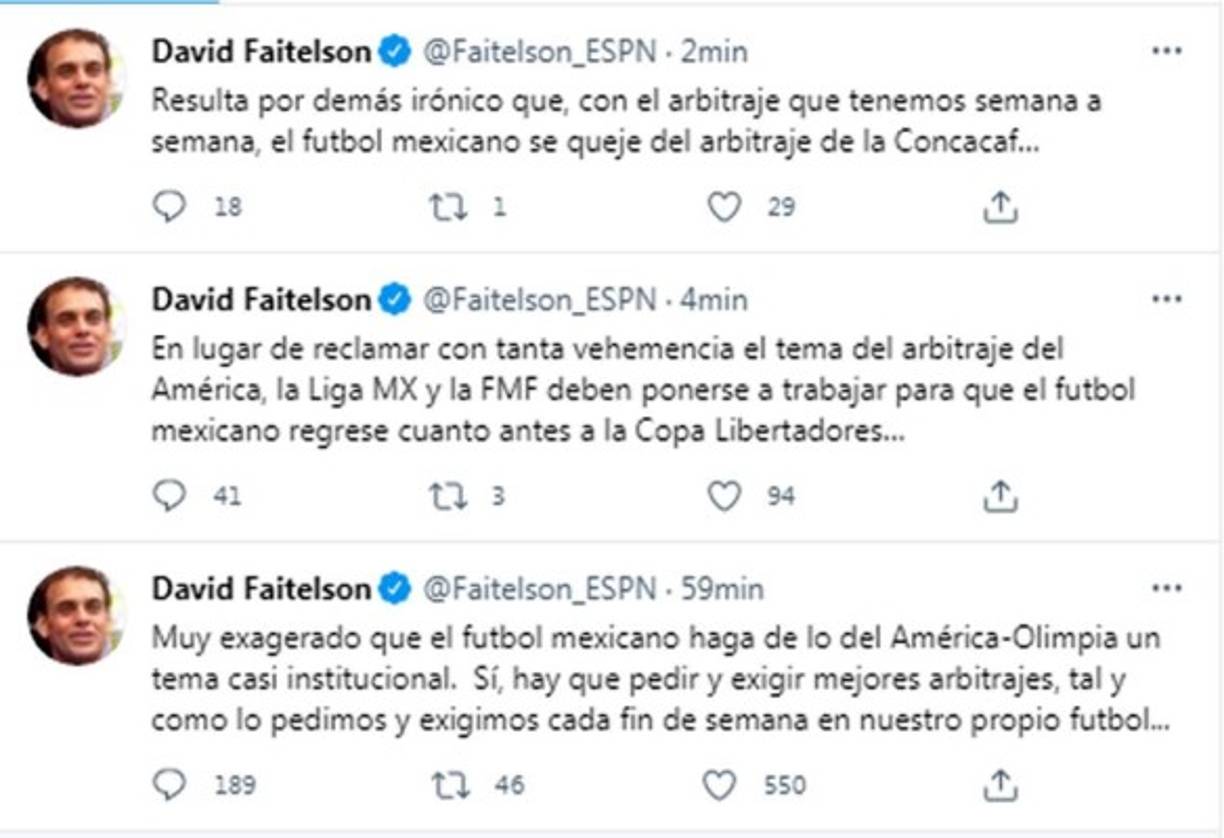Screen dimensions: 1224x838
Task: Like the tweet with 29 likes
Action: [724, 207]
